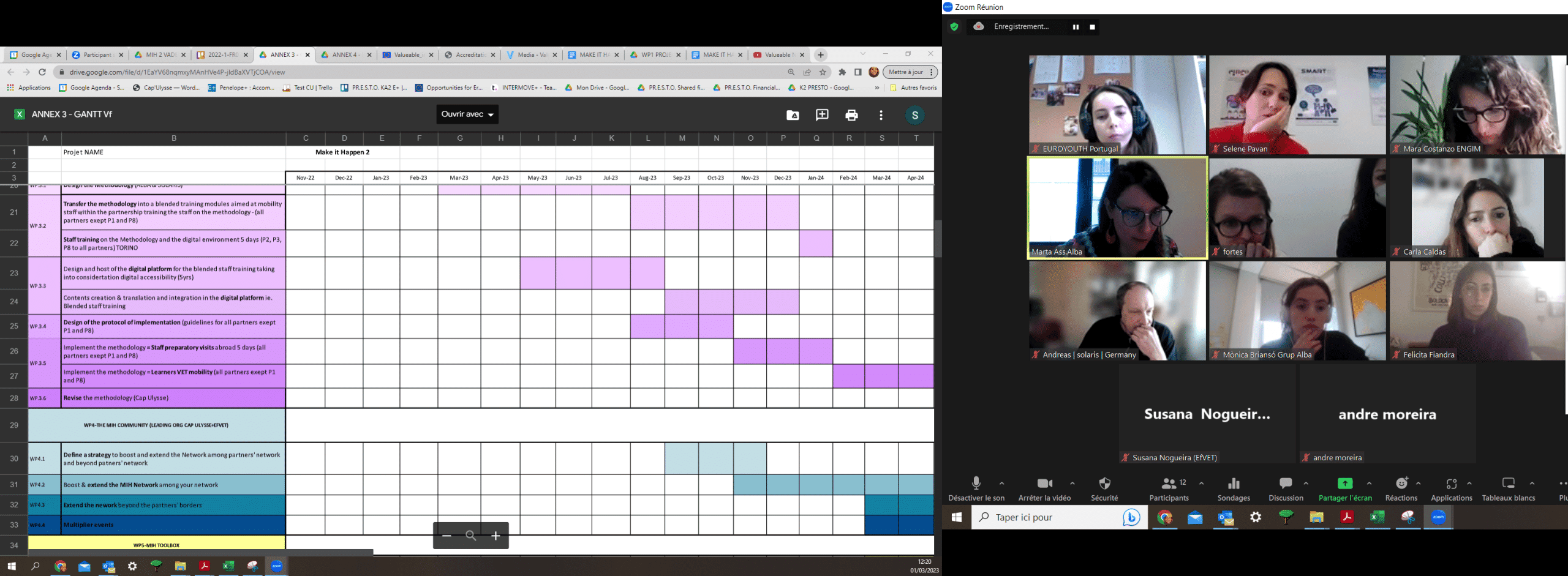Mute microphone with Désactiver le son
1568x576 pixels.
[x=976, y=488]
